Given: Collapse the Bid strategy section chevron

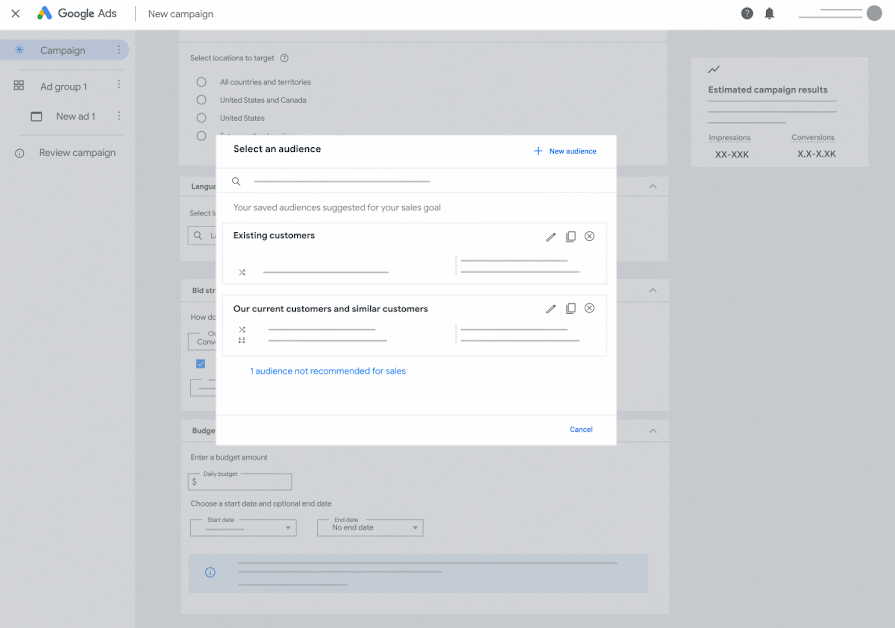Looking at the screenshot, I should coord(653,291).
